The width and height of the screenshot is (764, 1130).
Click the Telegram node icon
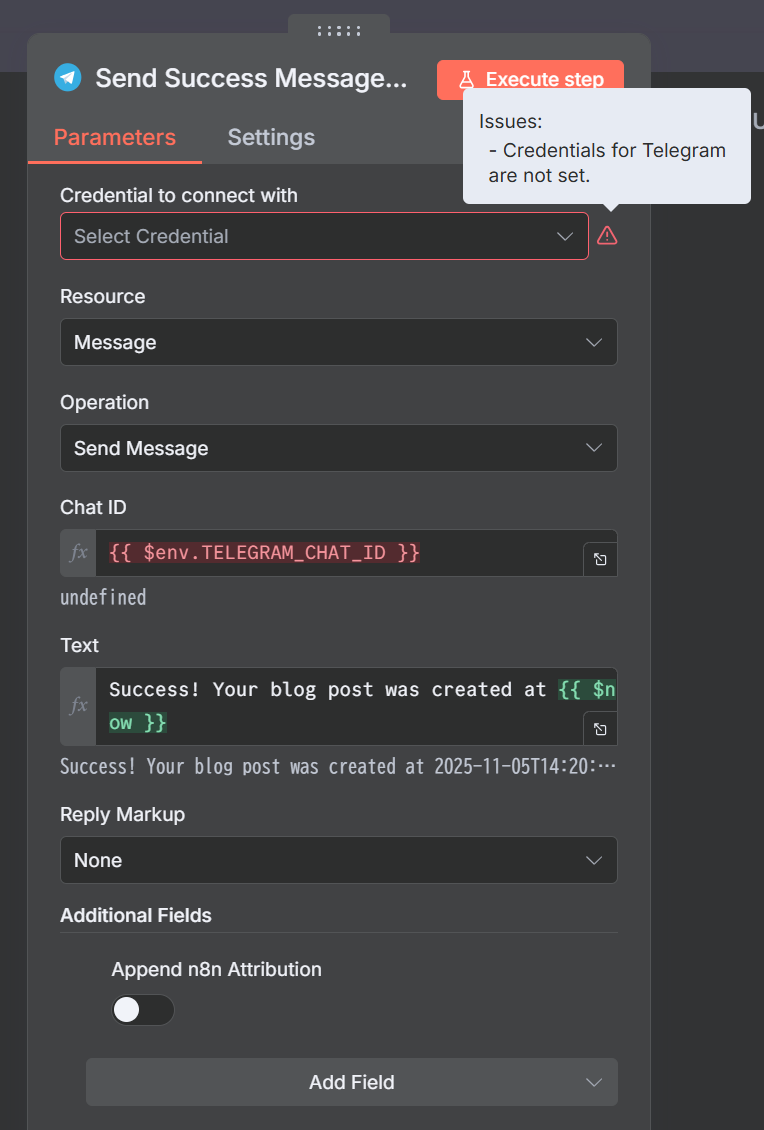pos(68,78)
